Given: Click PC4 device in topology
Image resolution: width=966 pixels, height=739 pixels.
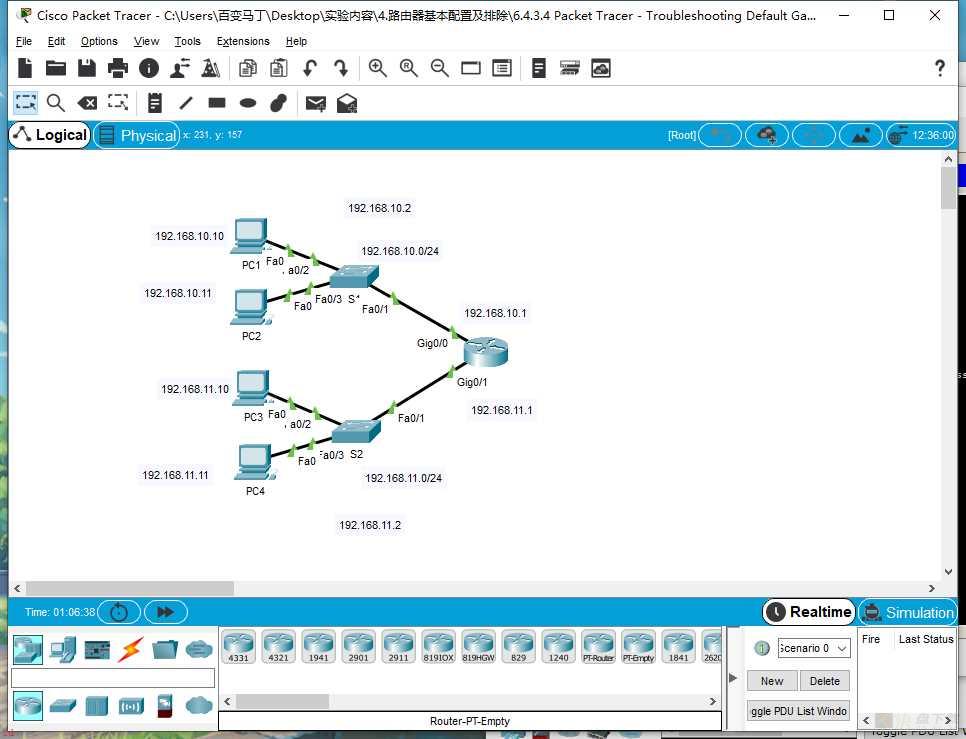Looking at the screenshot, I should (x=254, y=462).
